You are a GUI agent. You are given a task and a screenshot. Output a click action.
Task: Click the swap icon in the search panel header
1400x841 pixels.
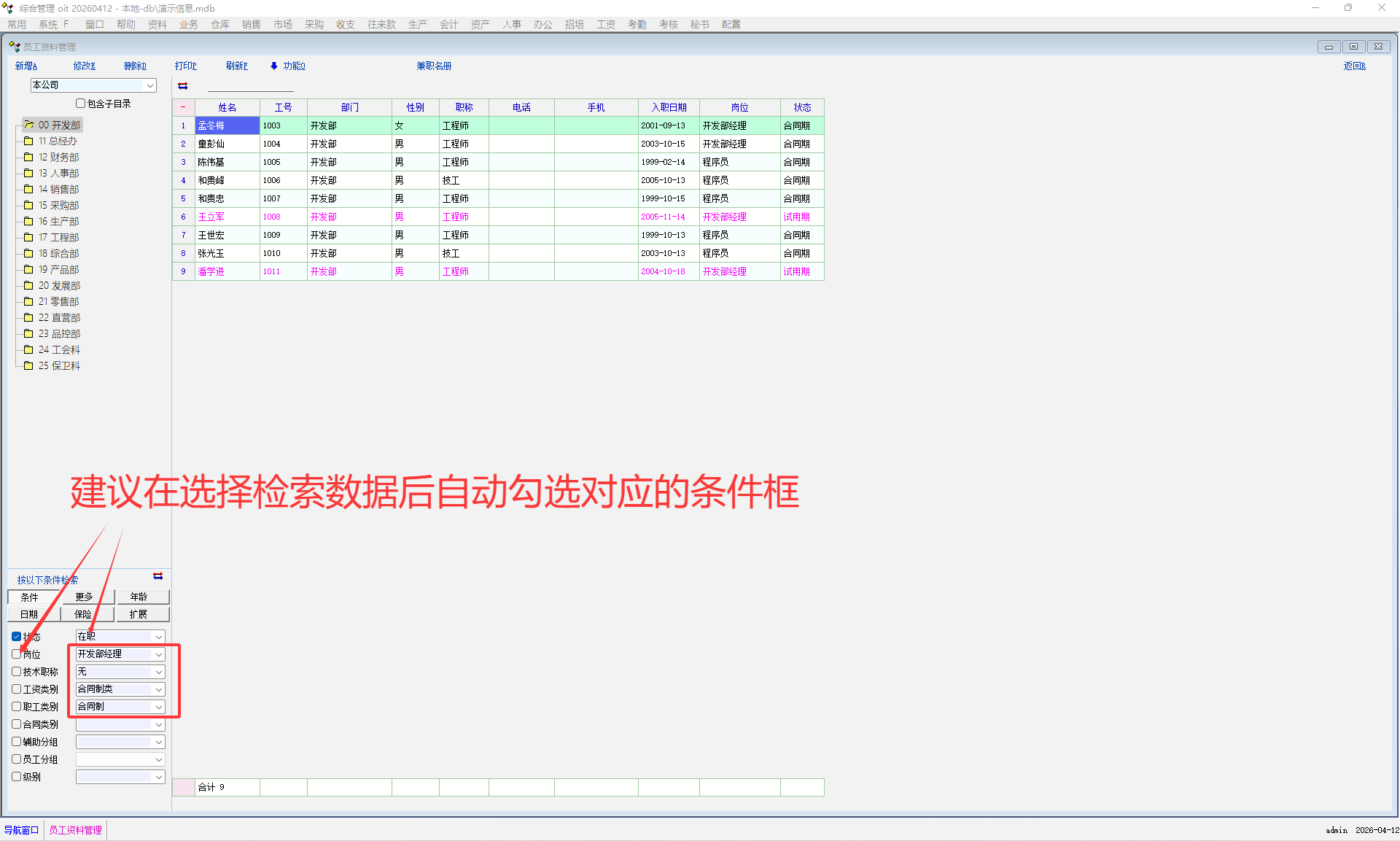(157, 576)
